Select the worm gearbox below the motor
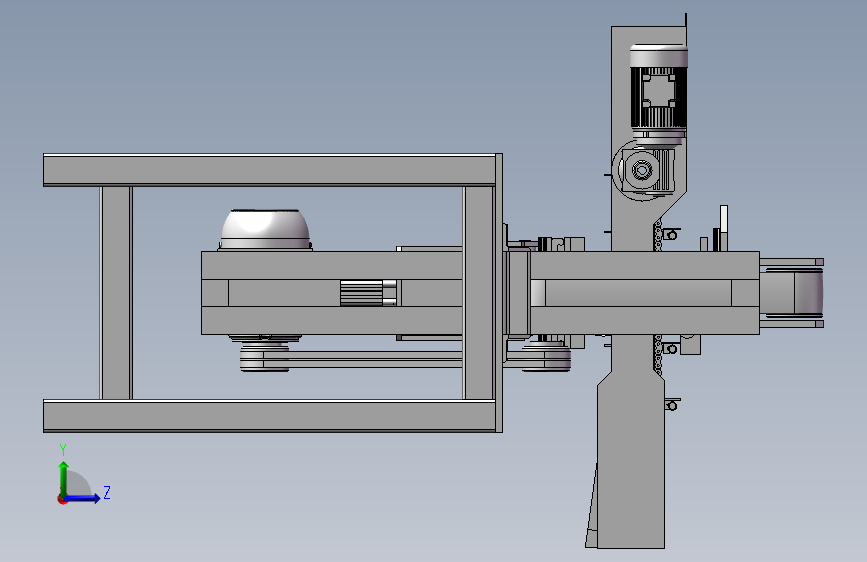Viewport: 867px width, 562px height. (645, 170)
